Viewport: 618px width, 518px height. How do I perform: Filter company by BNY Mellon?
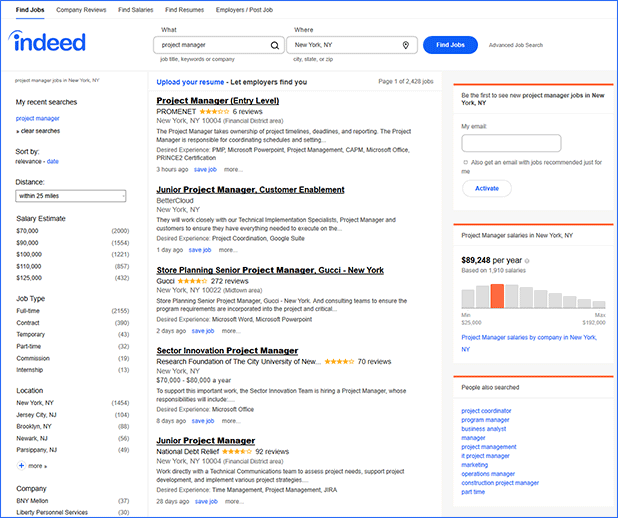(x=32, y=501)
